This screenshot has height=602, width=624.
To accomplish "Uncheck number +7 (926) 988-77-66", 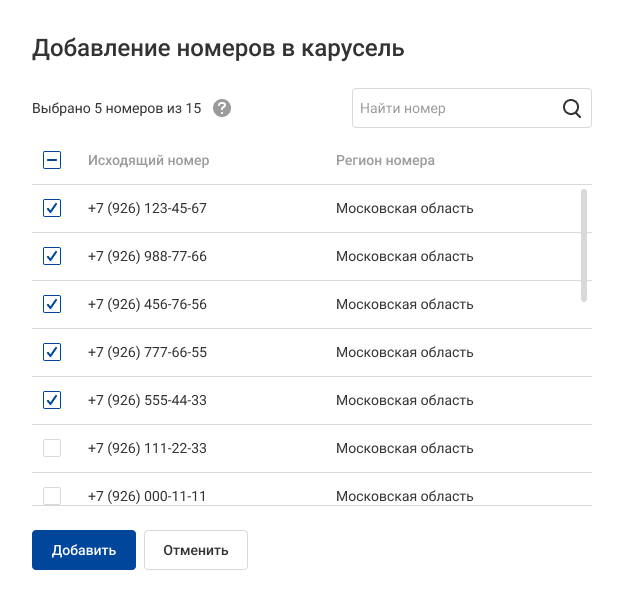I will pyautogui.click(x=52, y=256).
